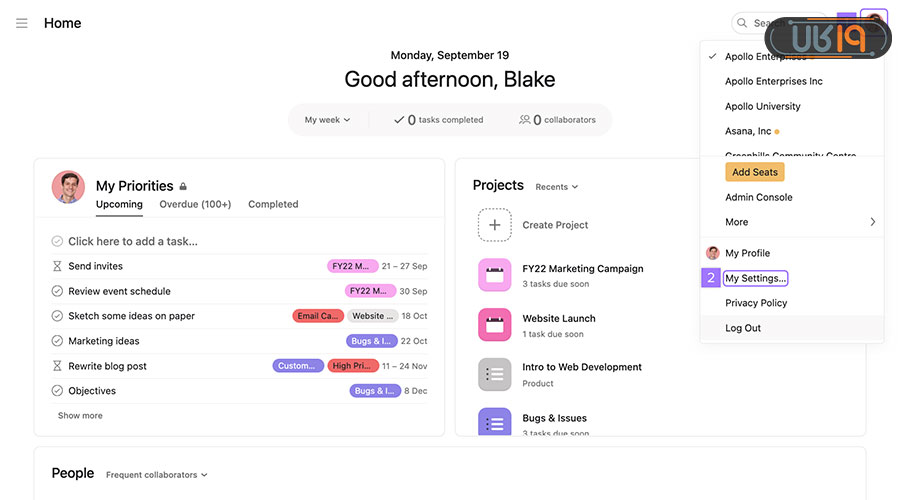Complete the Marketing ideas task

click(x=57, y=341)
